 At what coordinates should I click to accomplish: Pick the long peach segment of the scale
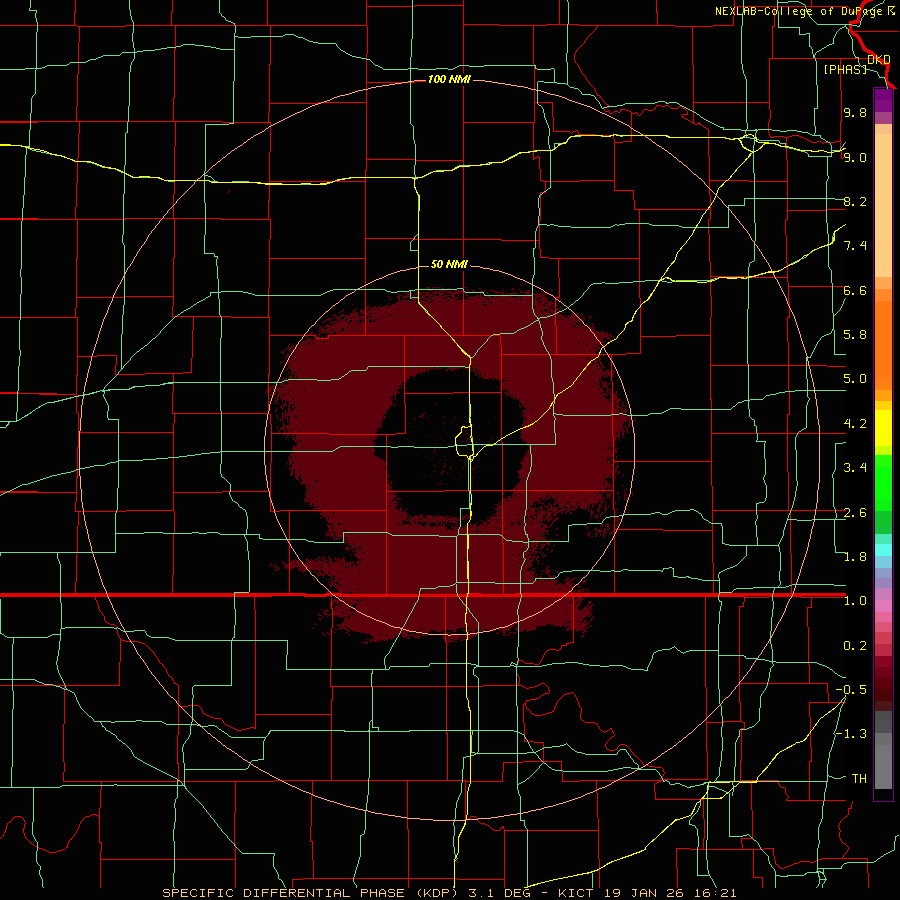coord(883,205)
